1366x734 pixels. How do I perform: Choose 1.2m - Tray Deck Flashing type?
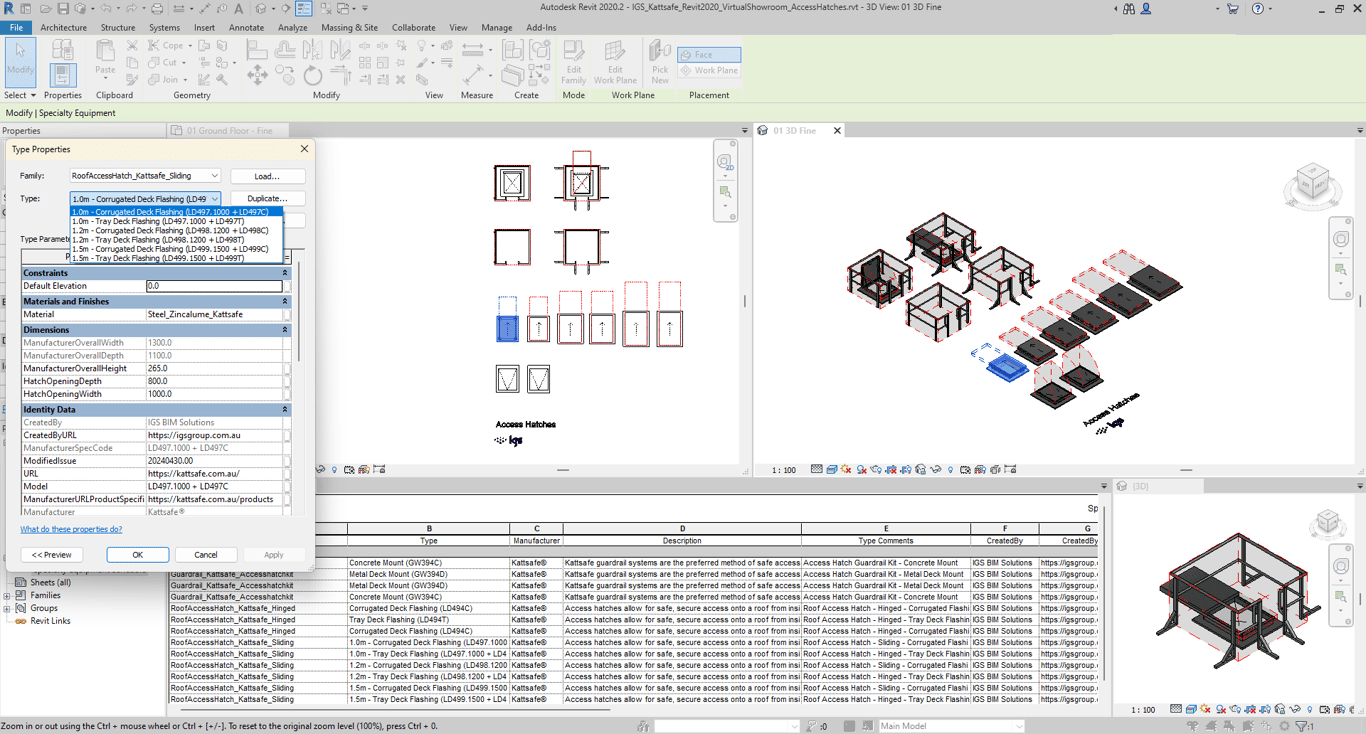tap(158, 240)
